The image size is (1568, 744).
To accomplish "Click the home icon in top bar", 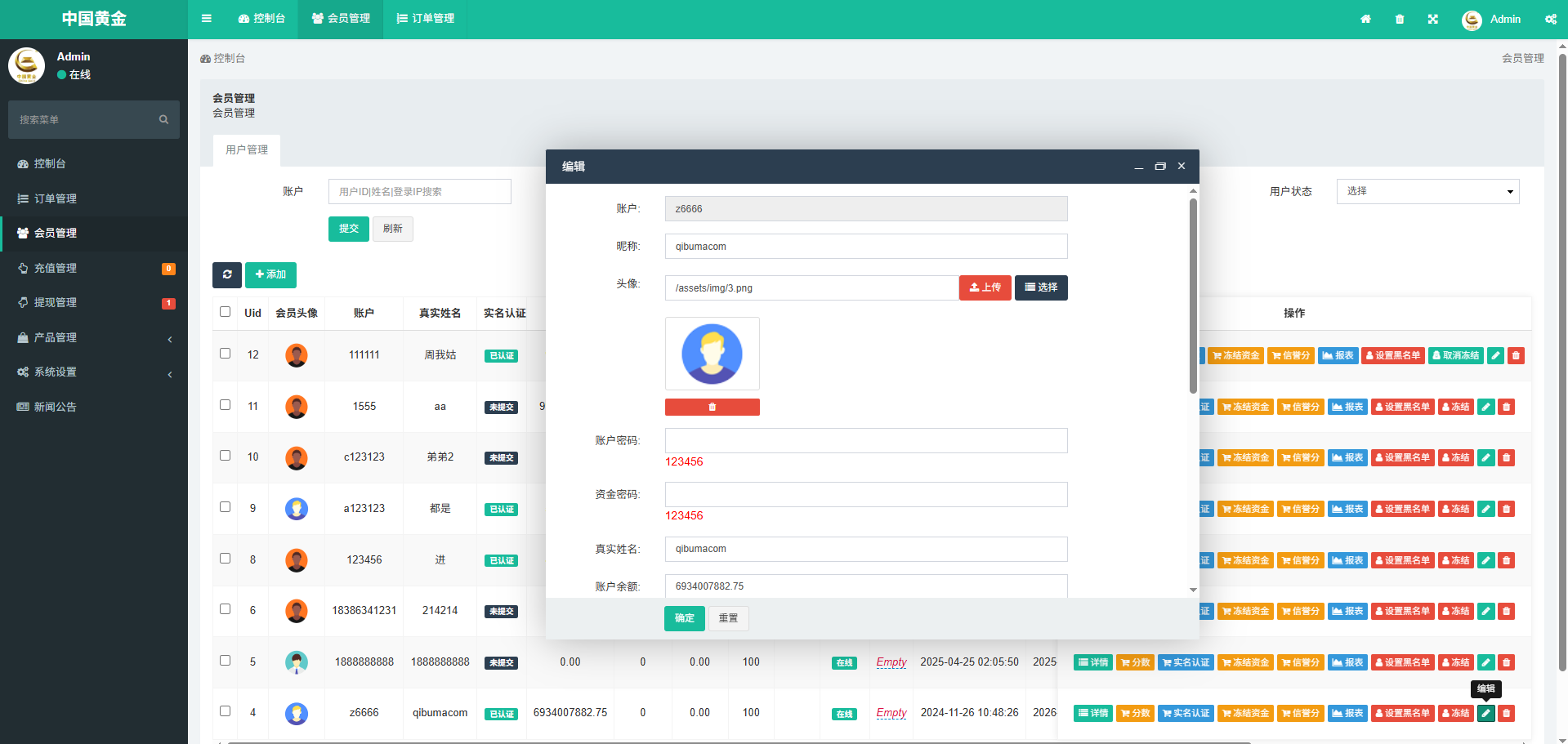I will (x=1365, y=19).
